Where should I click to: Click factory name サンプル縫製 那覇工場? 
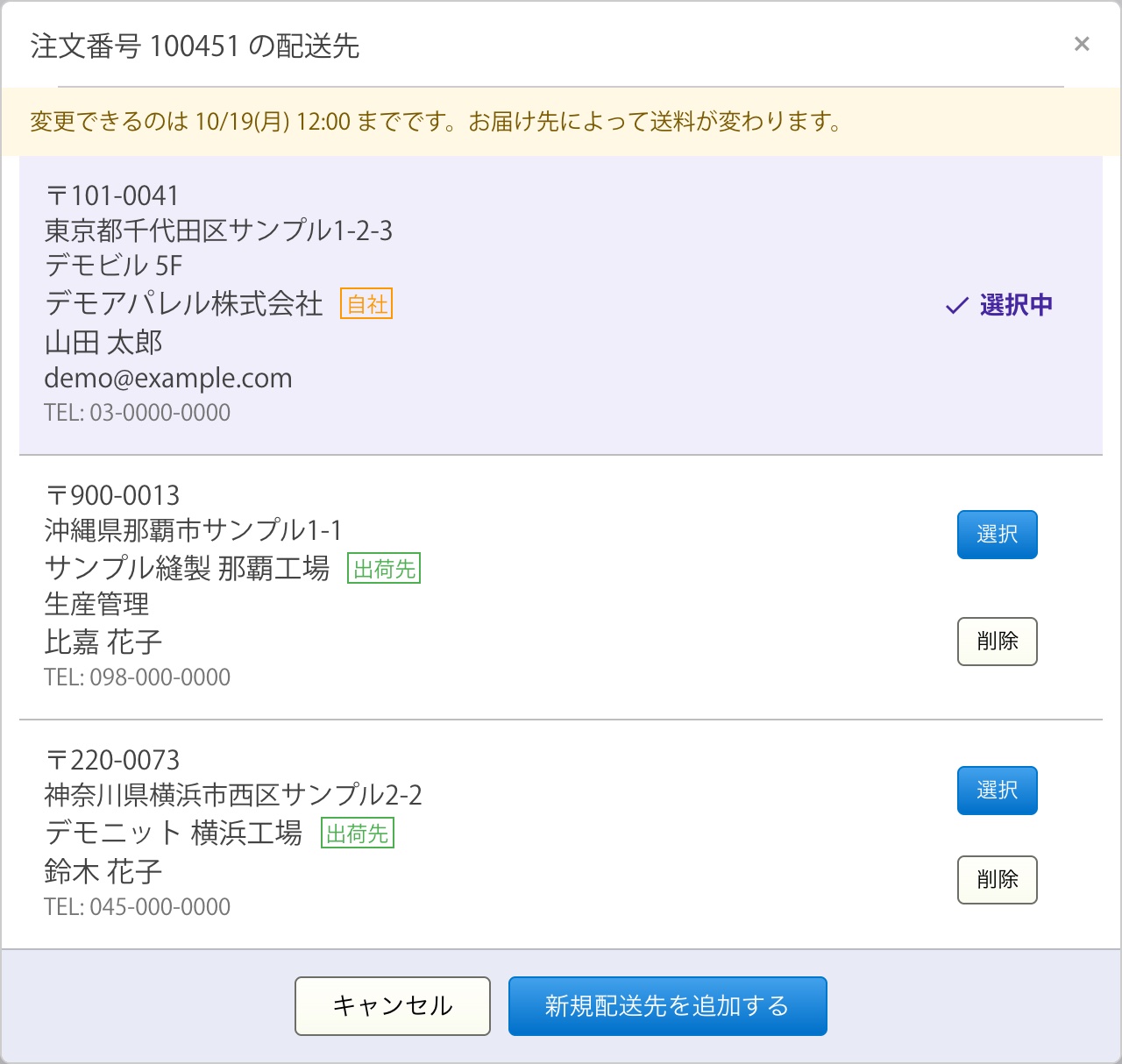tap(188, 569)
